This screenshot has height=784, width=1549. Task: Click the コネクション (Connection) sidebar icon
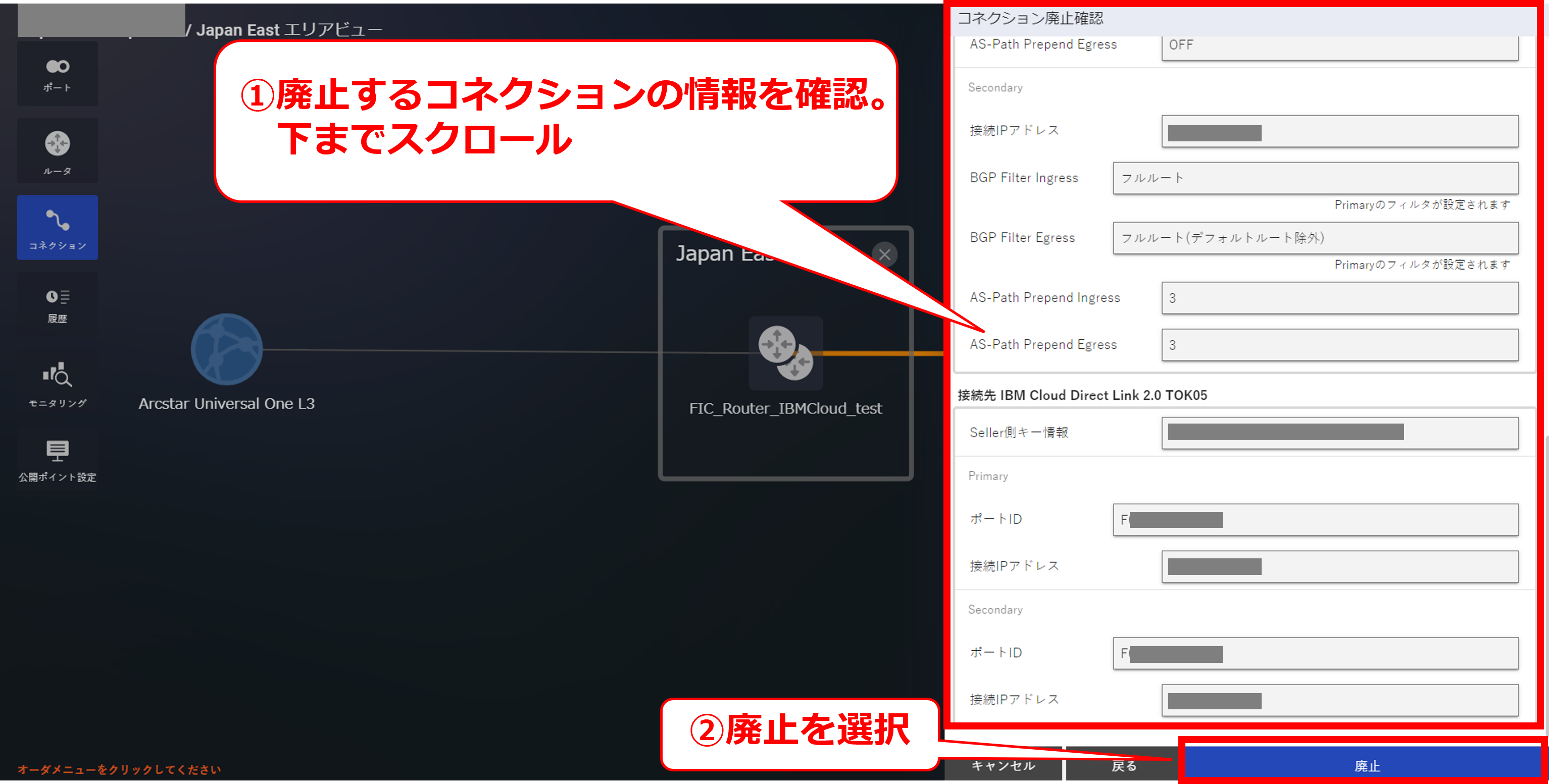(57, 228)
